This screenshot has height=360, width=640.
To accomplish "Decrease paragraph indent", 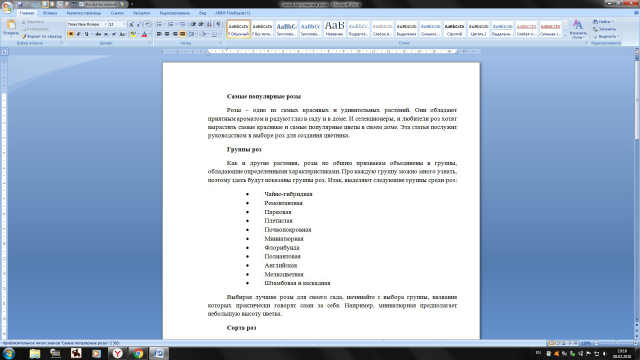I will (x=193, y=24).
